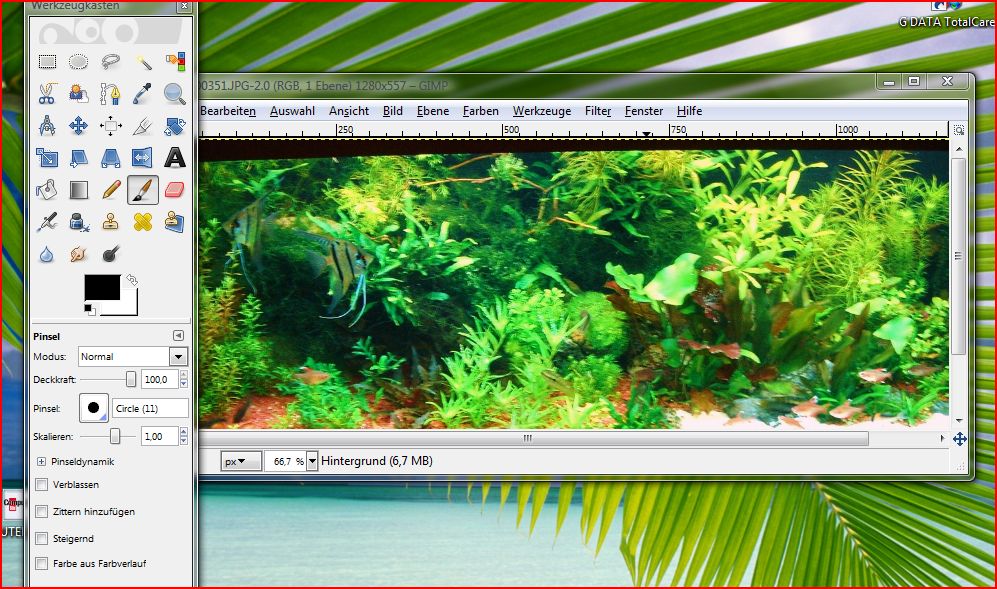Open the Farben menu
The image size is (997, 589).
(481, 111)
